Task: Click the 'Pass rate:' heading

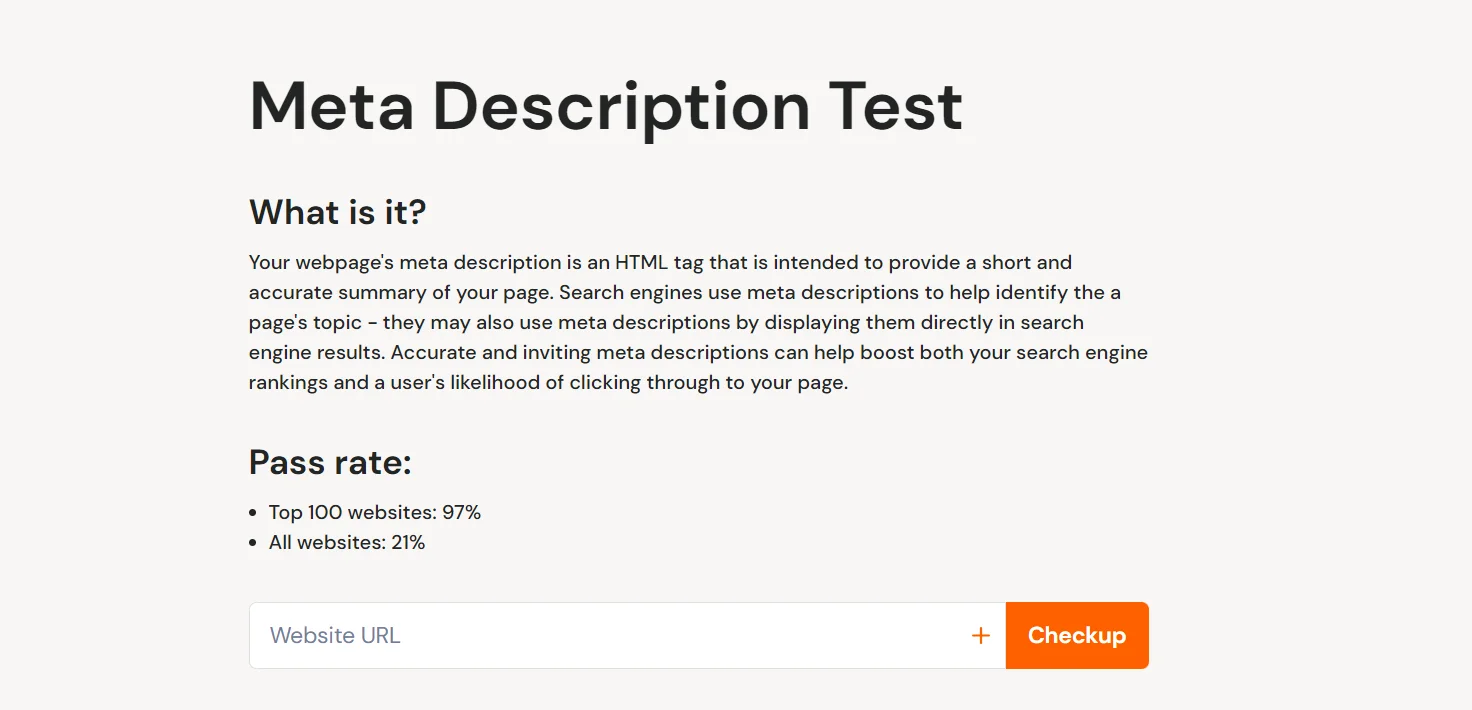Action: (x=330, y=462)
